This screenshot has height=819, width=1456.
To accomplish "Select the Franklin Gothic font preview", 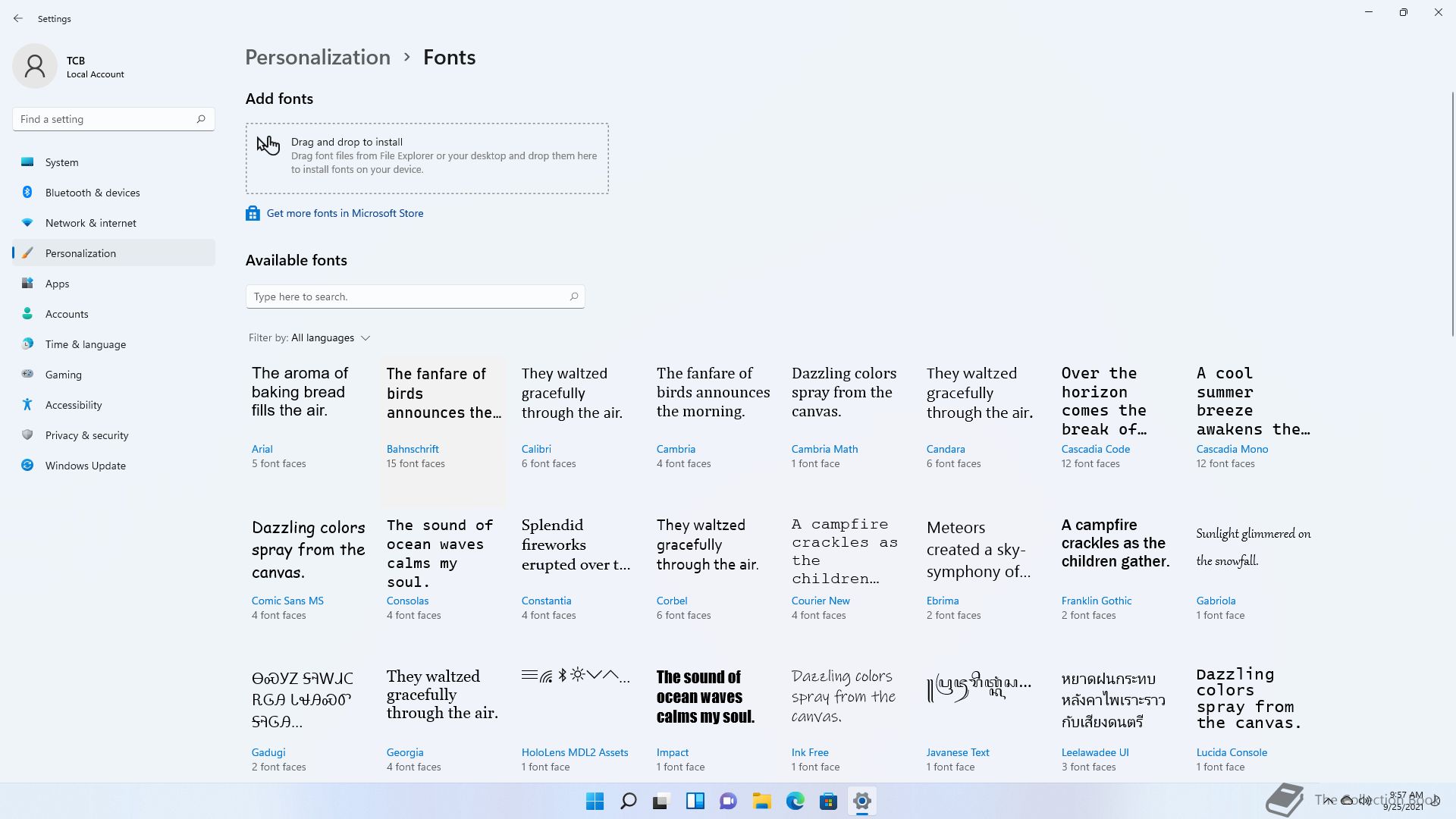I will click(1116, 543).
